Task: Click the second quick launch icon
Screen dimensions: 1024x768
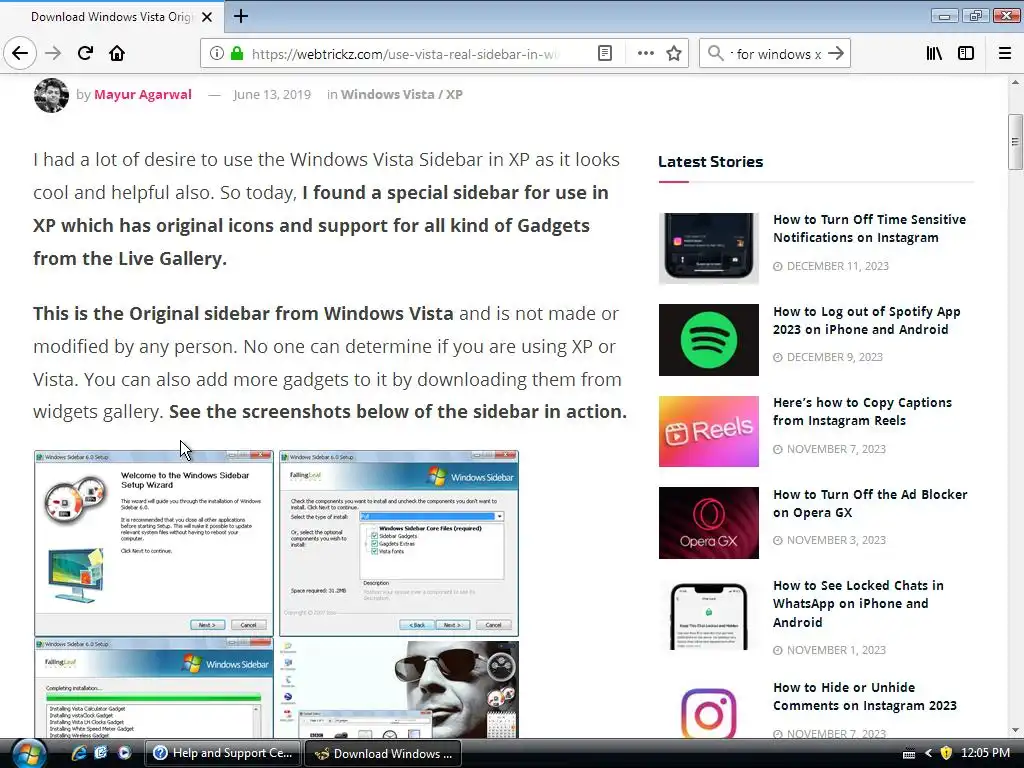Action: (101, 753)
